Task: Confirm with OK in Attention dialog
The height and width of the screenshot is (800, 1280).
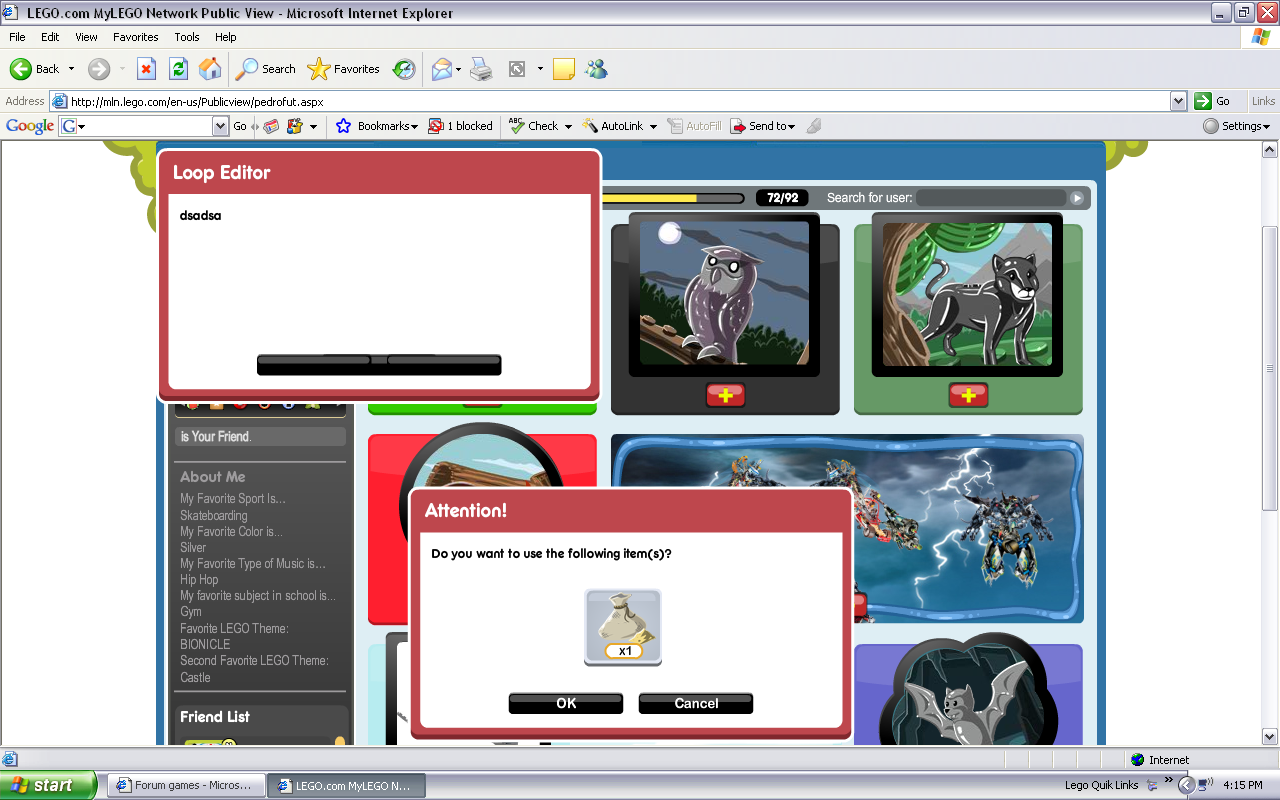Action: point(566,703)
